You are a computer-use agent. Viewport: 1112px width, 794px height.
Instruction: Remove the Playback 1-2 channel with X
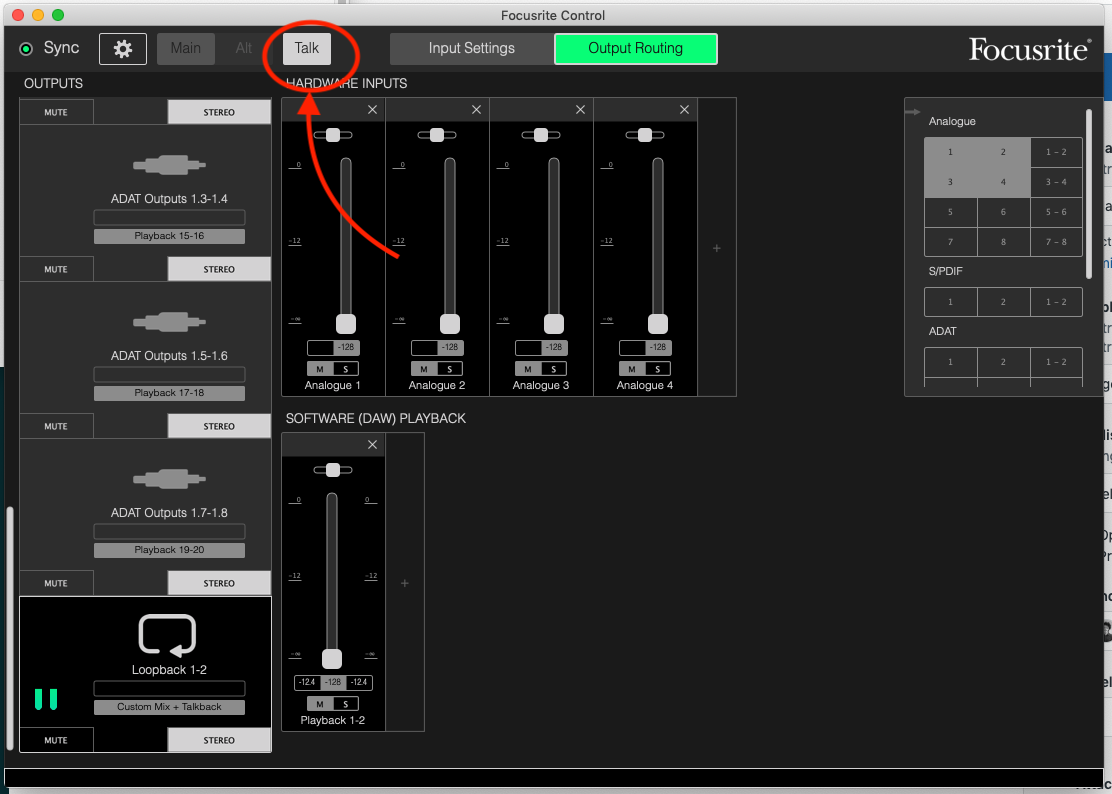click(x=372, y=444)
